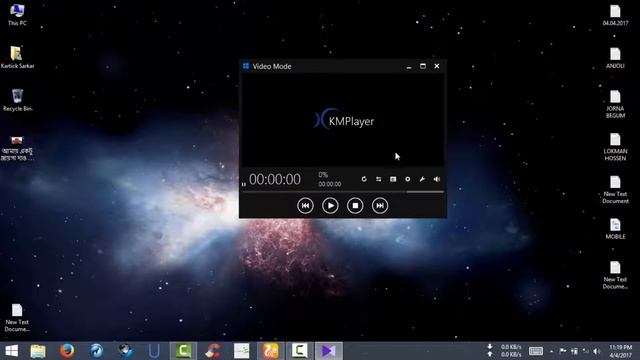
Task: Open the orange UC Browser taskbar icon
Action: [270, 351]
